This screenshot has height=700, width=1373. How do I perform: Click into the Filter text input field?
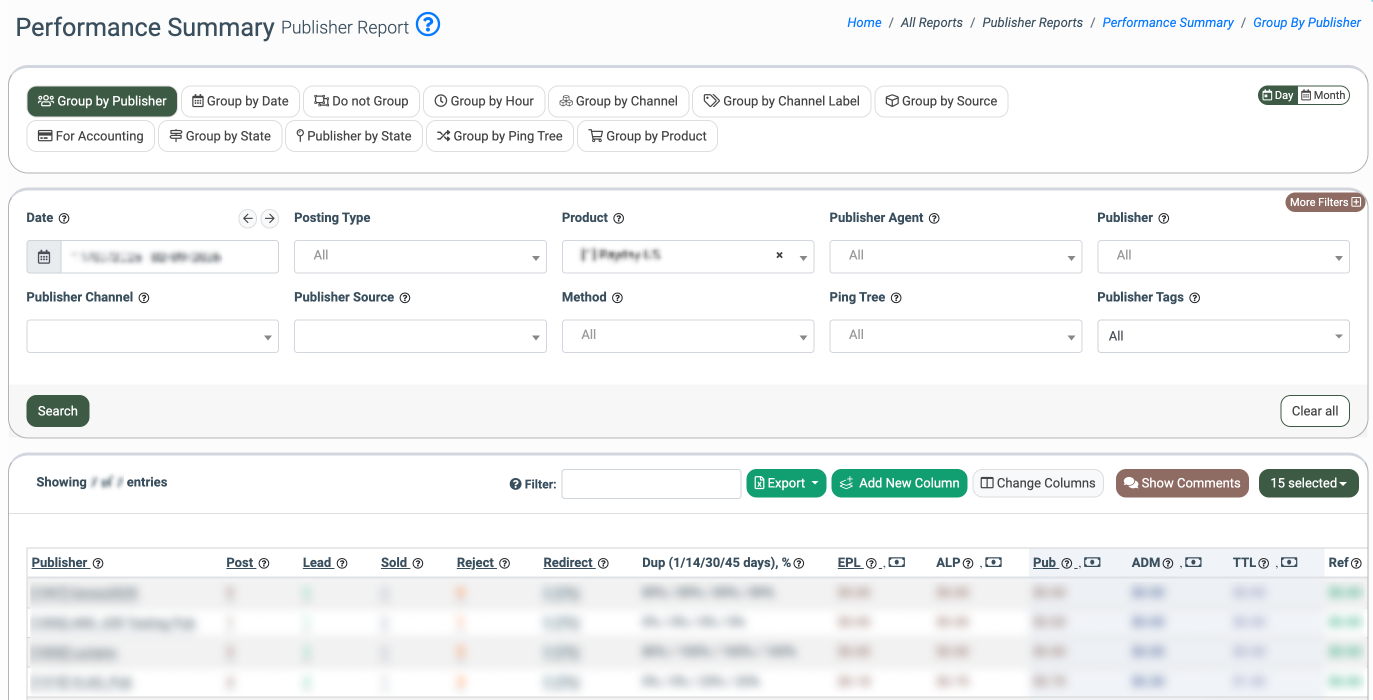[x=651, y=484]
